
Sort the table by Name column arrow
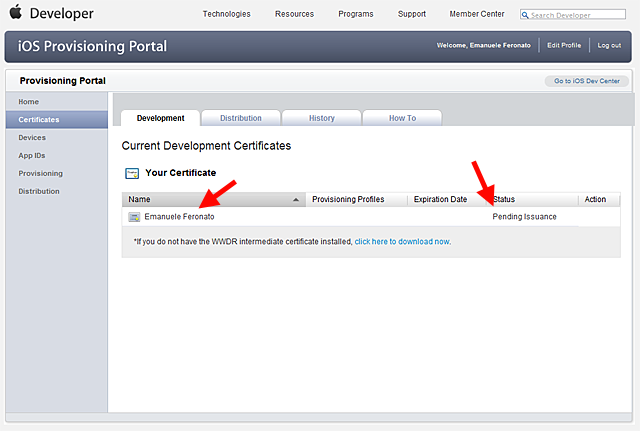(295, 199)
